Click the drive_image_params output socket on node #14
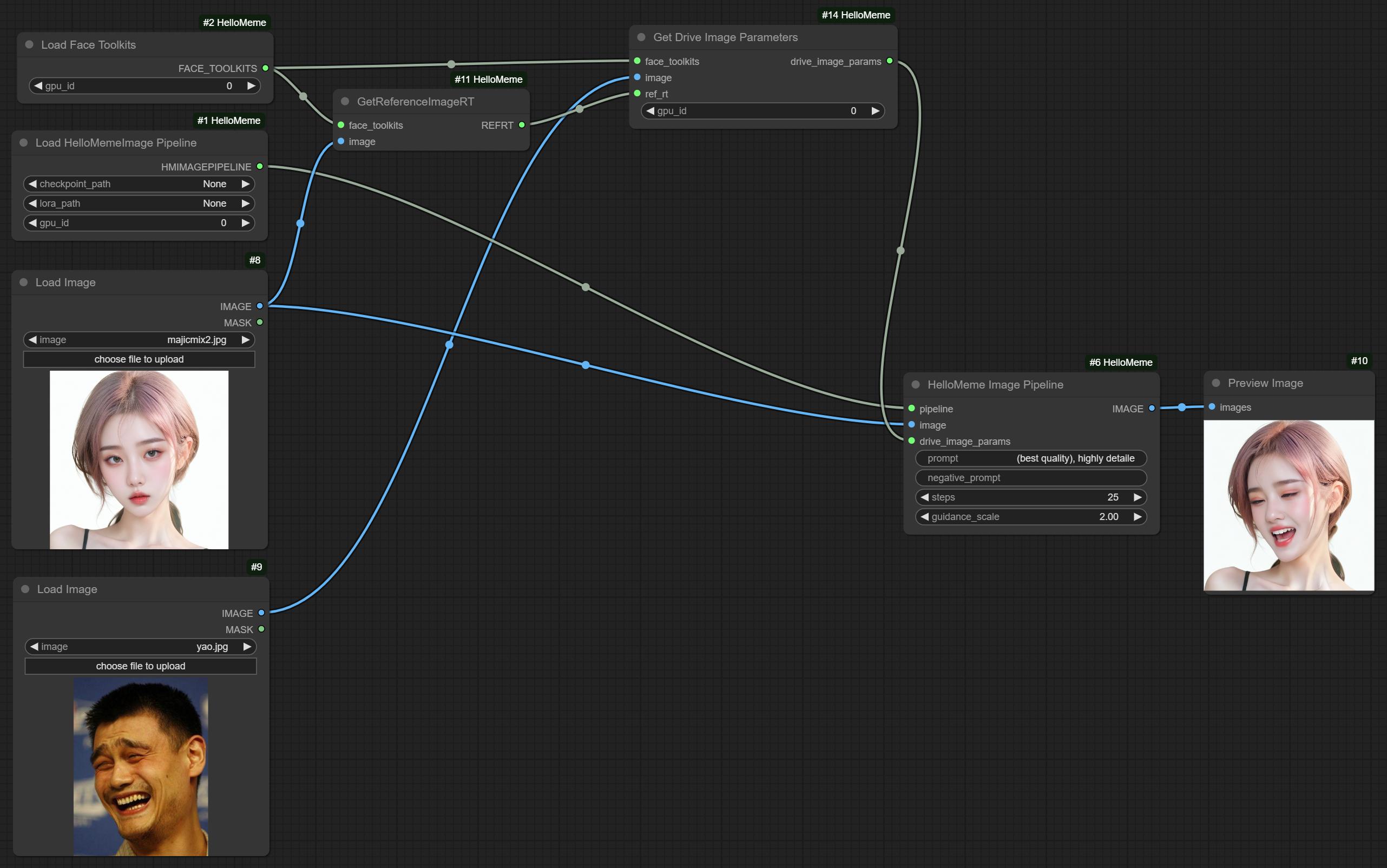The width and height of the screenshot is (1387, 868). [x=890, y=61]
